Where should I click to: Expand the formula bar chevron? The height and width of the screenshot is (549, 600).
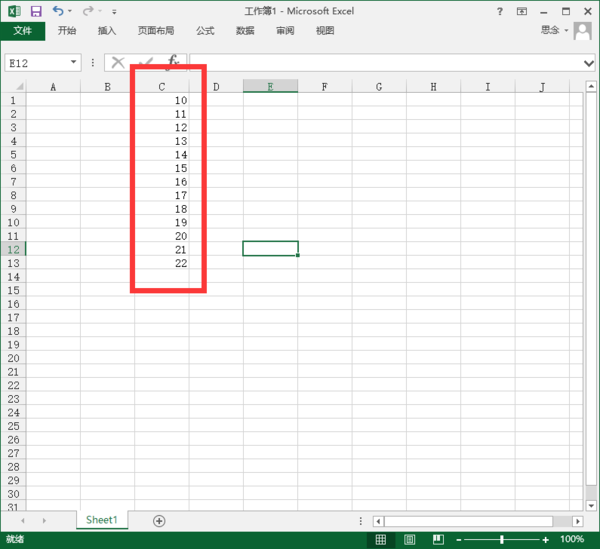click(x=589, y=63)
